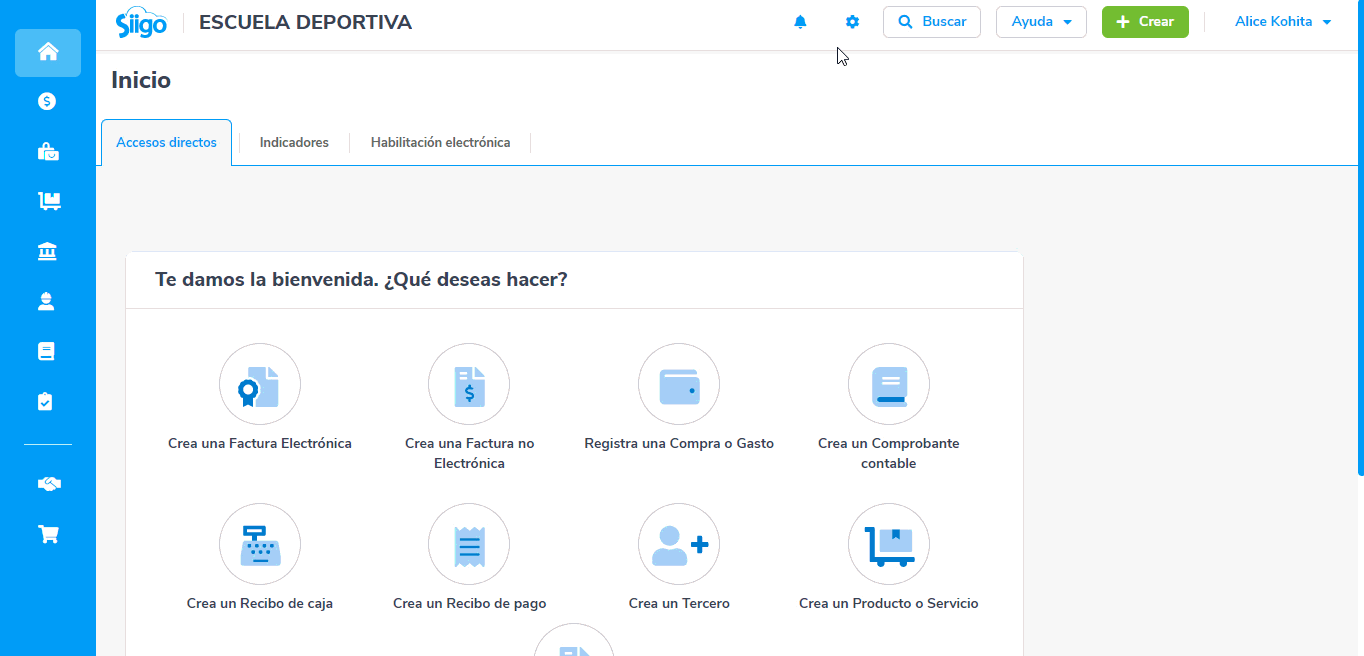Open the accounting book sidebar icon
Viewport: 1364px width, 656px height.
tap(47, 351)
